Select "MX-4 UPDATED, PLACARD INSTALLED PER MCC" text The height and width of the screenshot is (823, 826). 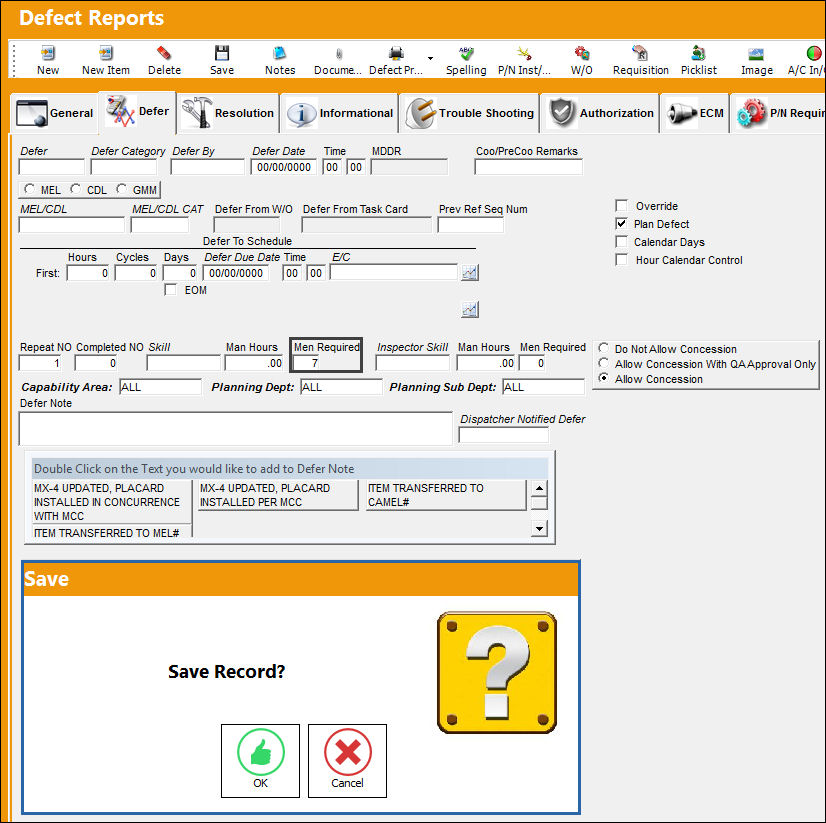(278, 495)
